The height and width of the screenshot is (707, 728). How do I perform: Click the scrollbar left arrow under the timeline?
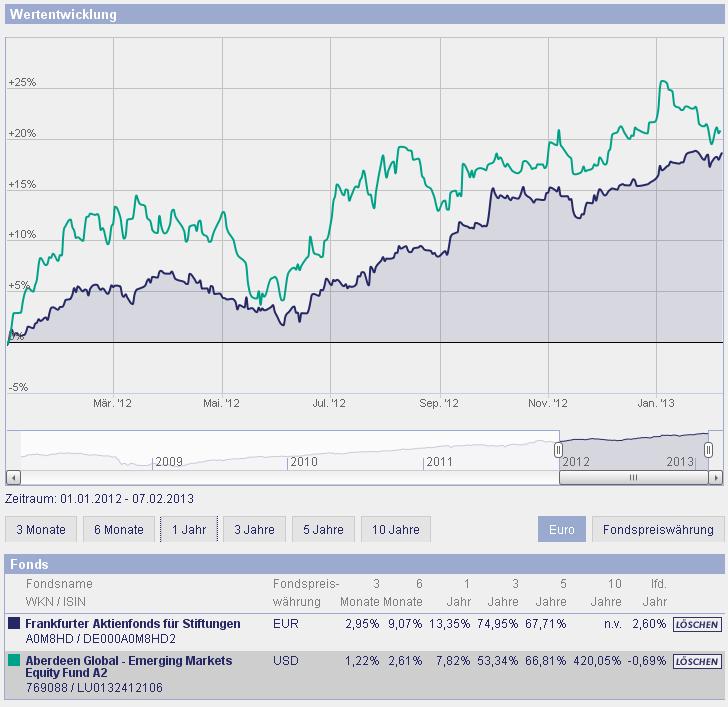tap(12, 478)
